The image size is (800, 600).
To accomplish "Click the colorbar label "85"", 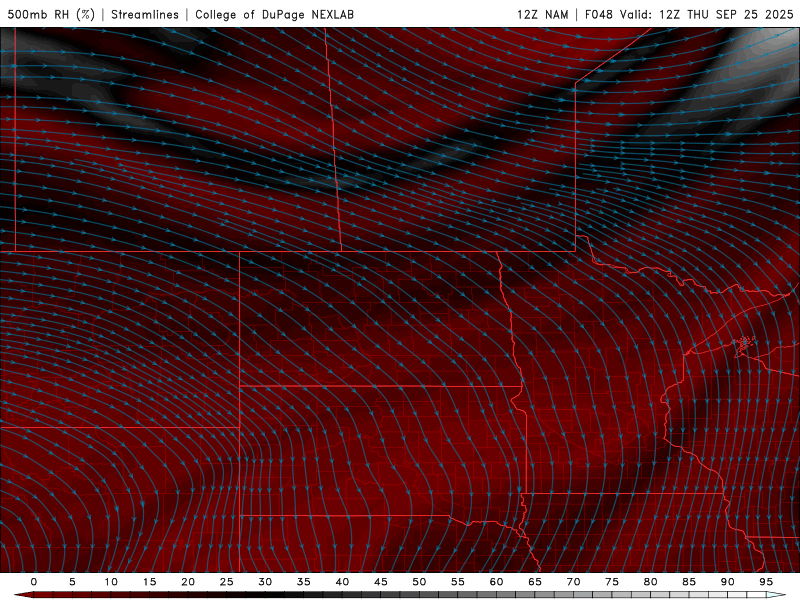I will 689,582.
